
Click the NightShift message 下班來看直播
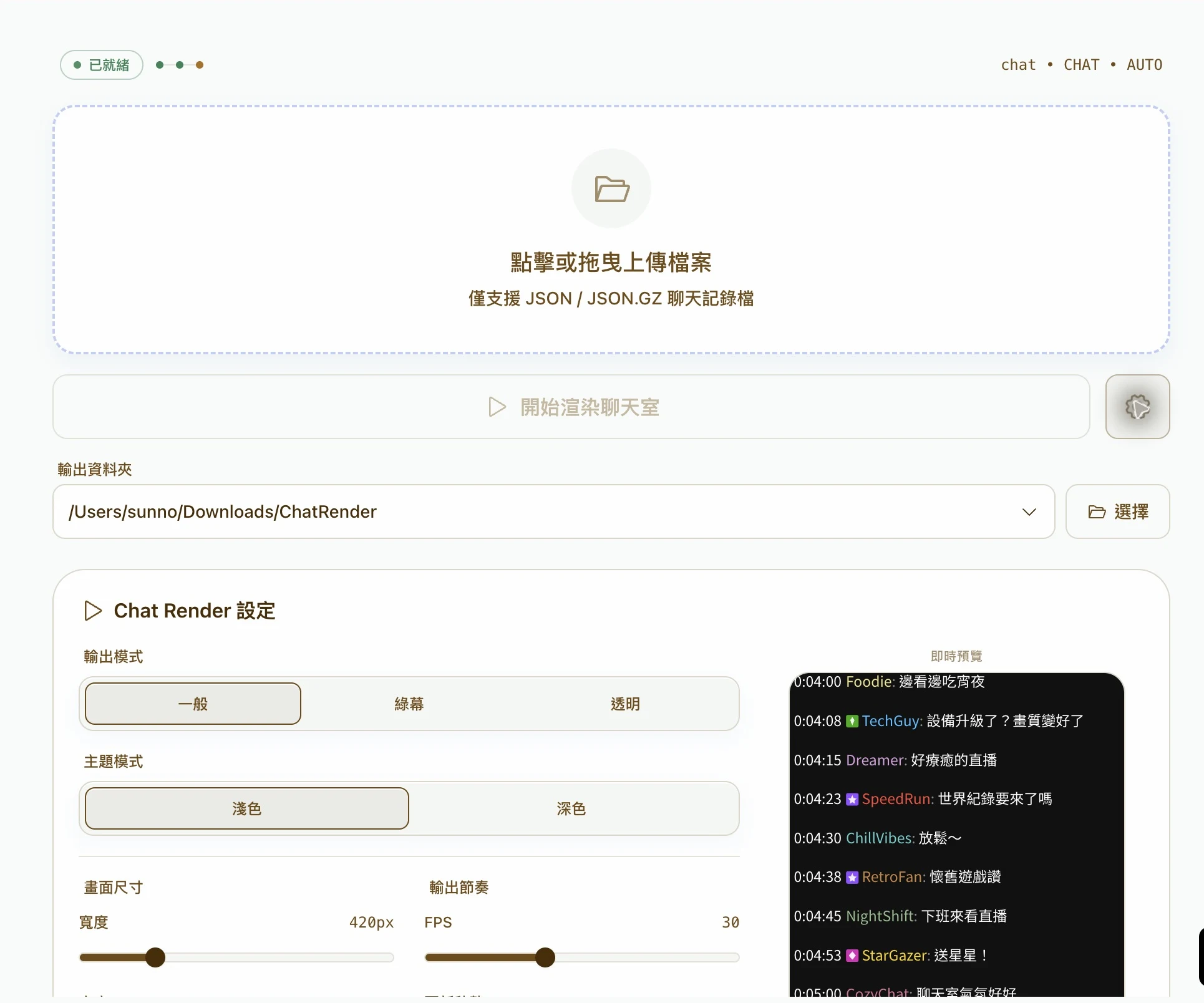coord(964,916)
